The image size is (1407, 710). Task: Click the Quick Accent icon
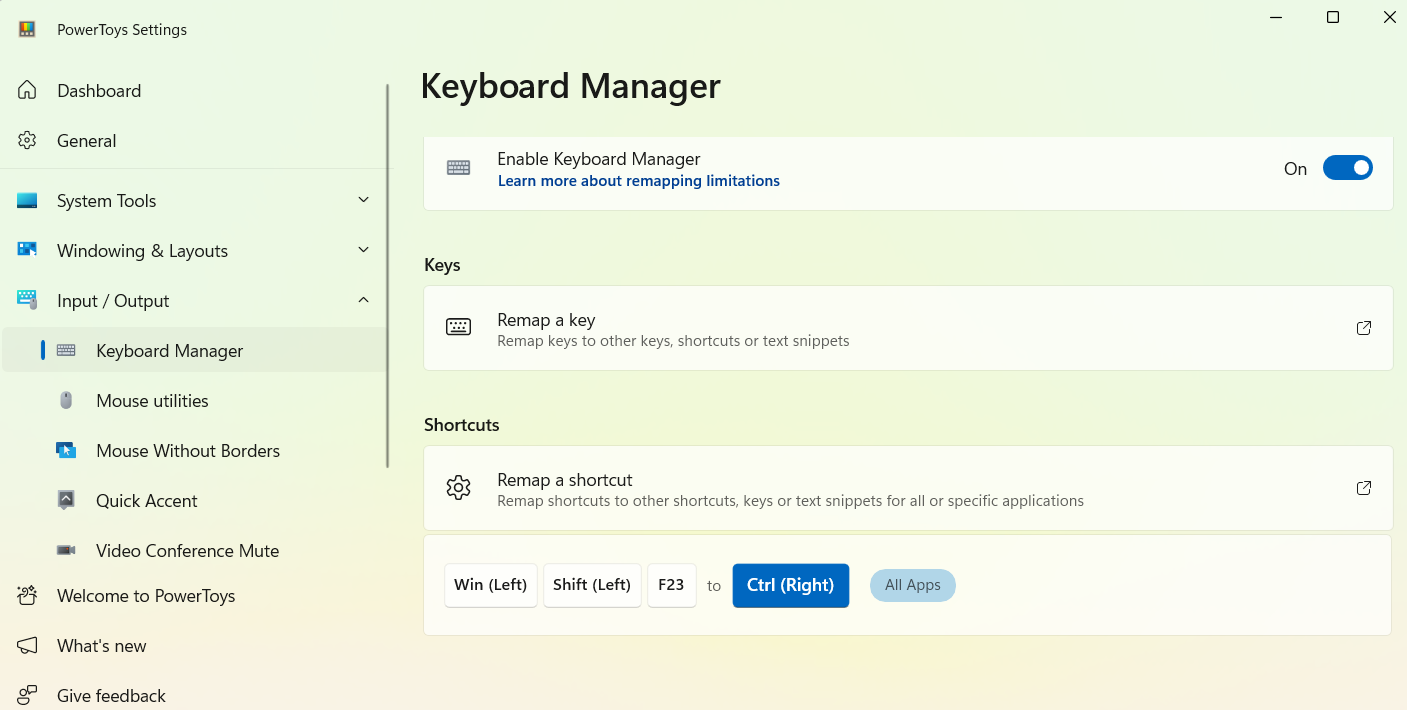coord(66,501)
